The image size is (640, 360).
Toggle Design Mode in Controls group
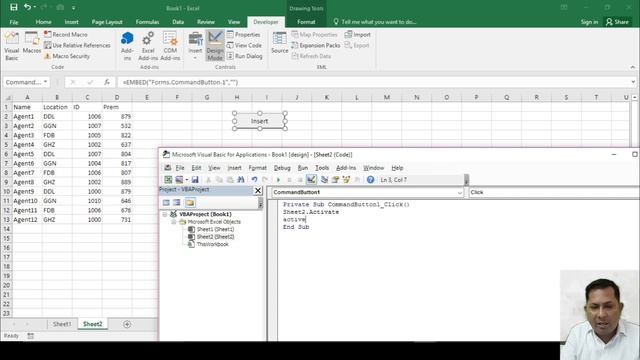215,46
